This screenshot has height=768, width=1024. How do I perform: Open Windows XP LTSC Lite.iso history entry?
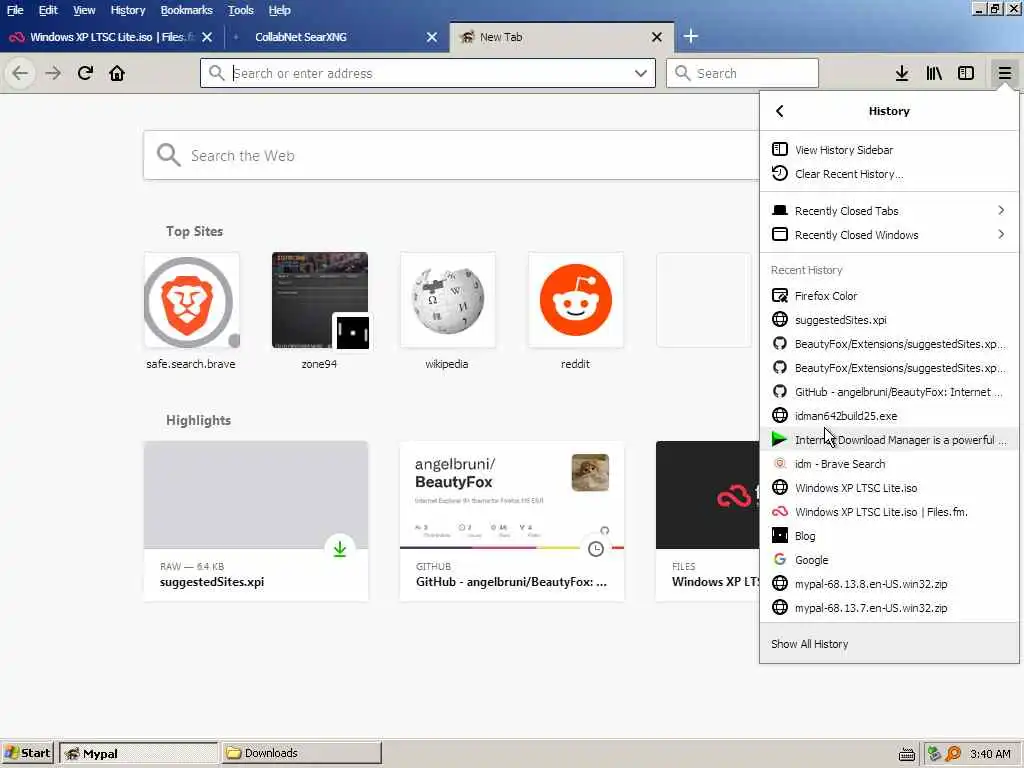pyautogui.click(x=889, y=488)
